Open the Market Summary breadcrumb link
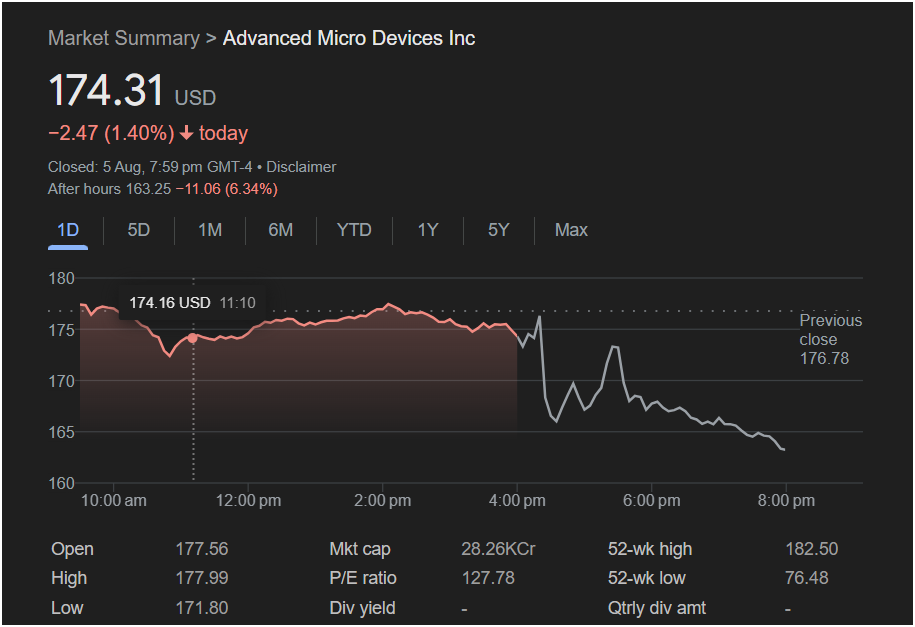This screenshot has height=627, width=915. [x=124, y=39]
